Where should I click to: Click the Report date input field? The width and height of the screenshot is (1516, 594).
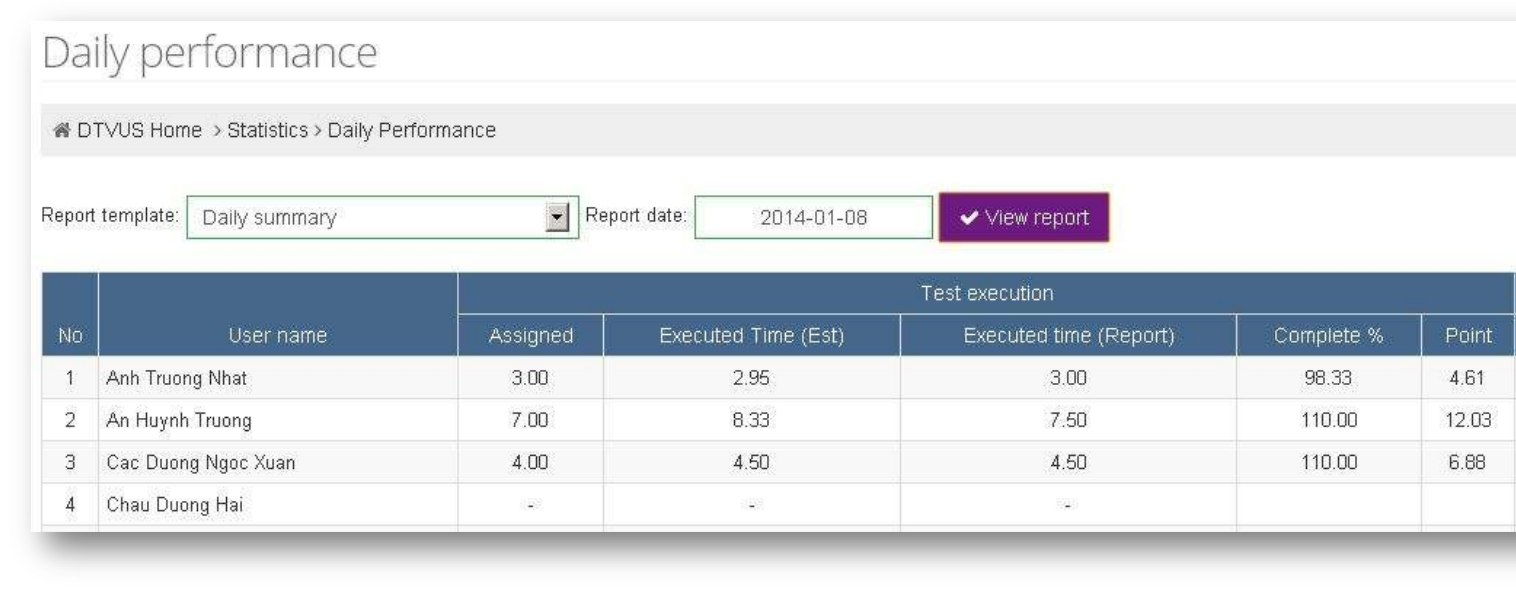click(813, 218)
